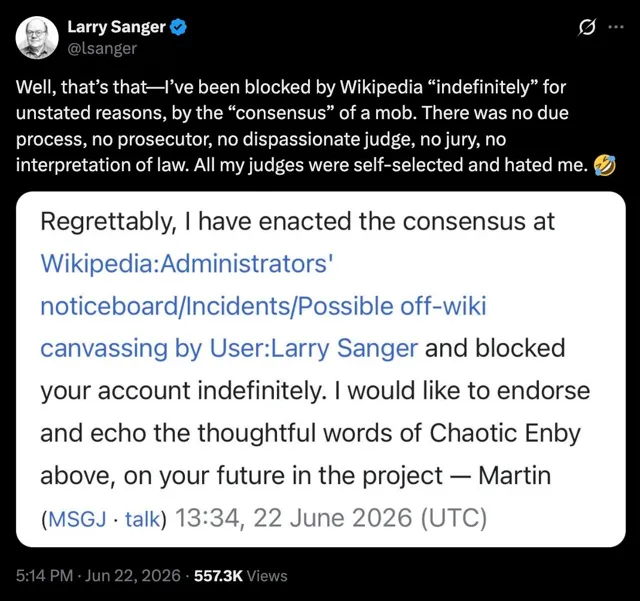Click the "noticeboard/Incidents/Possible off-wiki" link line
The image size is (640, 601).
click(263, 306)
